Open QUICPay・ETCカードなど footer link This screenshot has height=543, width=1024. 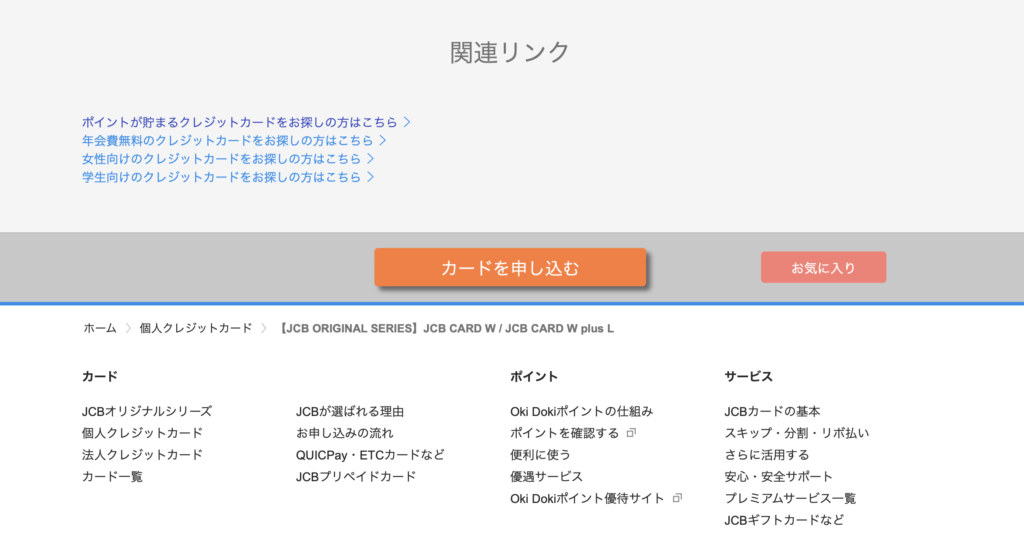[x=370, y=455]
